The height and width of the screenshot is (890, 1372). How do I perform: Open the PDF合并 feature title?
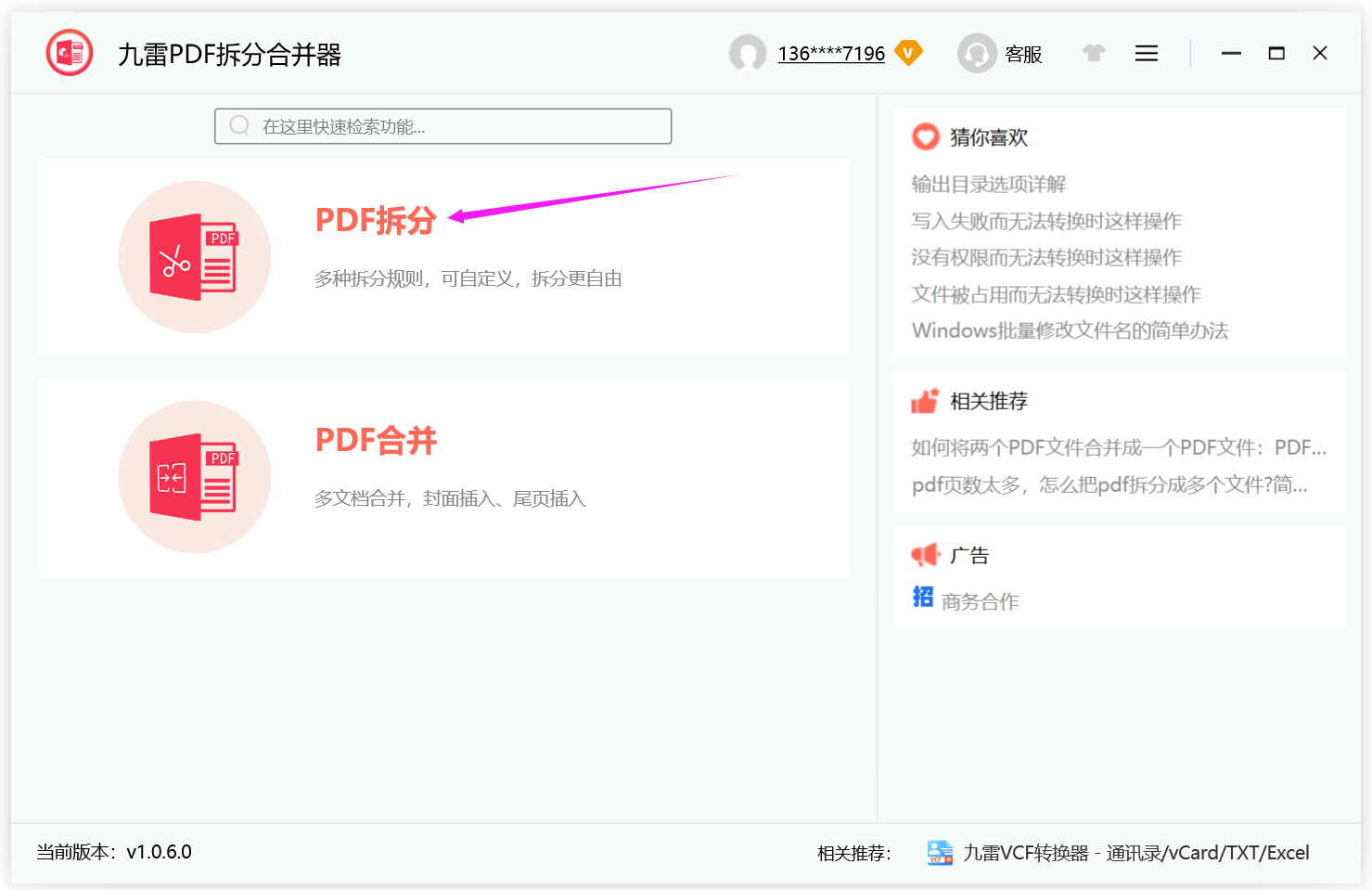(376, 440)
